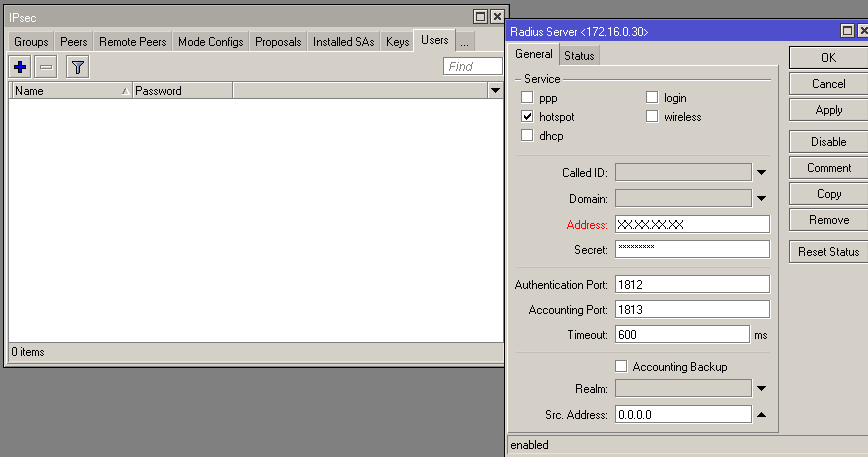The image size is (868, 457).
Task: Show more IPsec tabs via ellipsis
Action: [x=464, y=42]
